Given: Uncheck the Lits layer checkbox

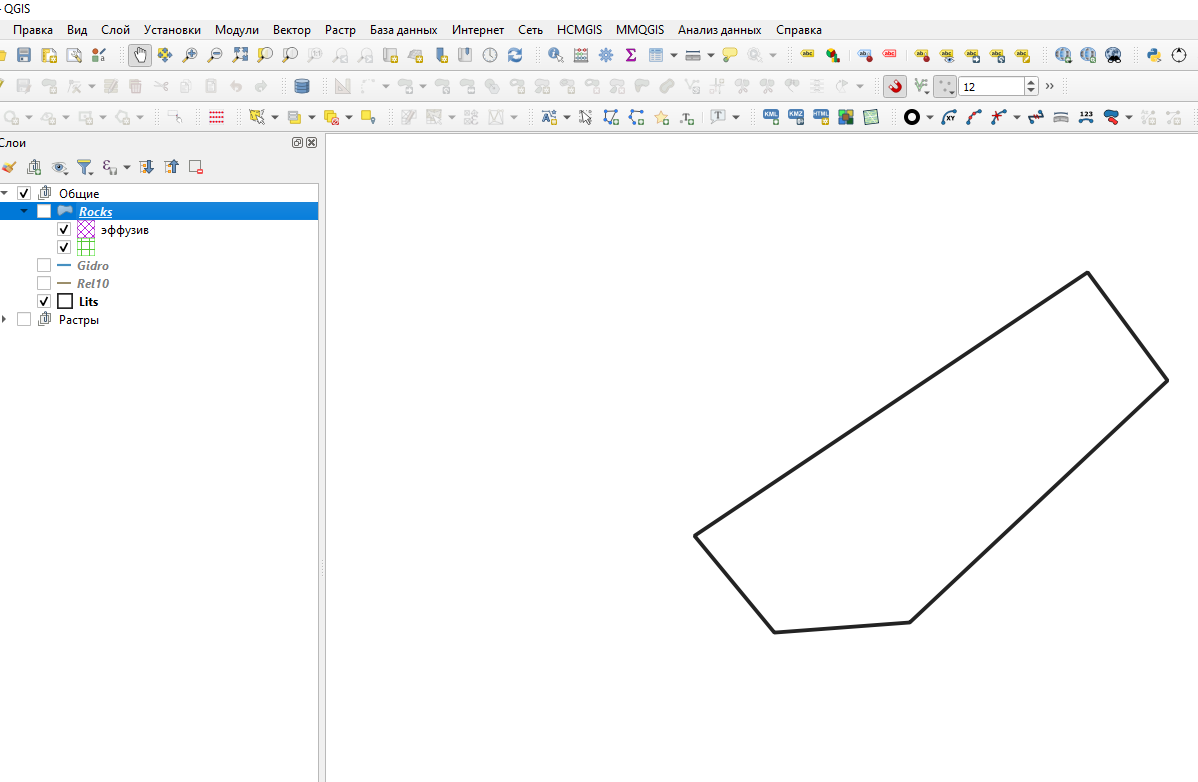Looking at the screenshot, I should click(x=44, y=301).
